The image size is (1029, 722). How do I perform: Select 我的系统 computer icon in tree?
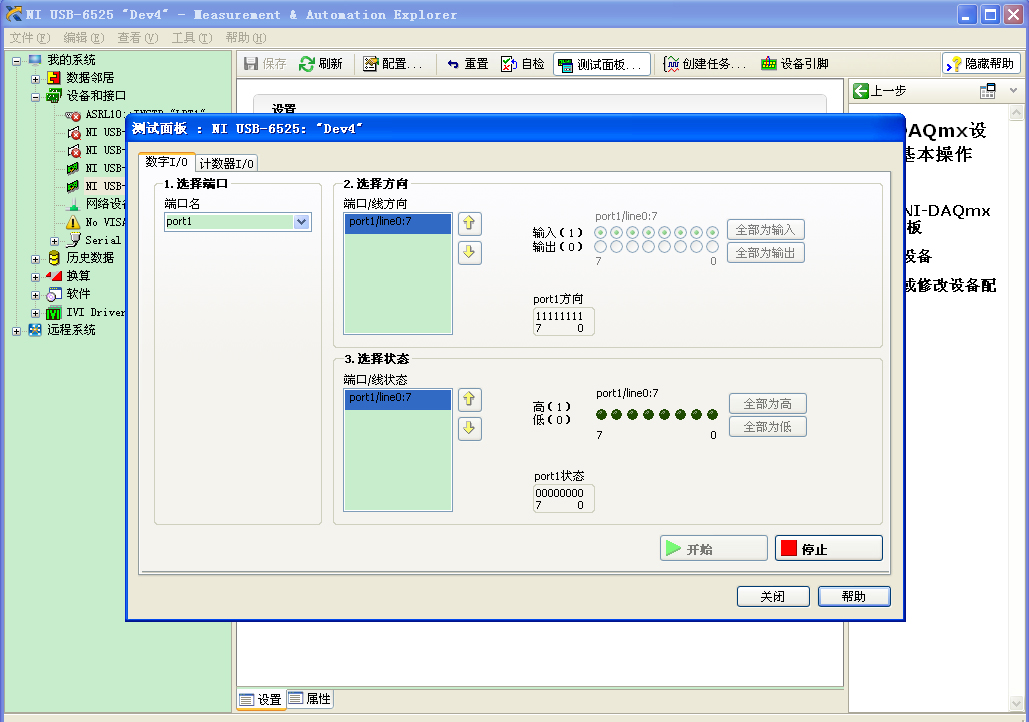[x=35, y=60]
